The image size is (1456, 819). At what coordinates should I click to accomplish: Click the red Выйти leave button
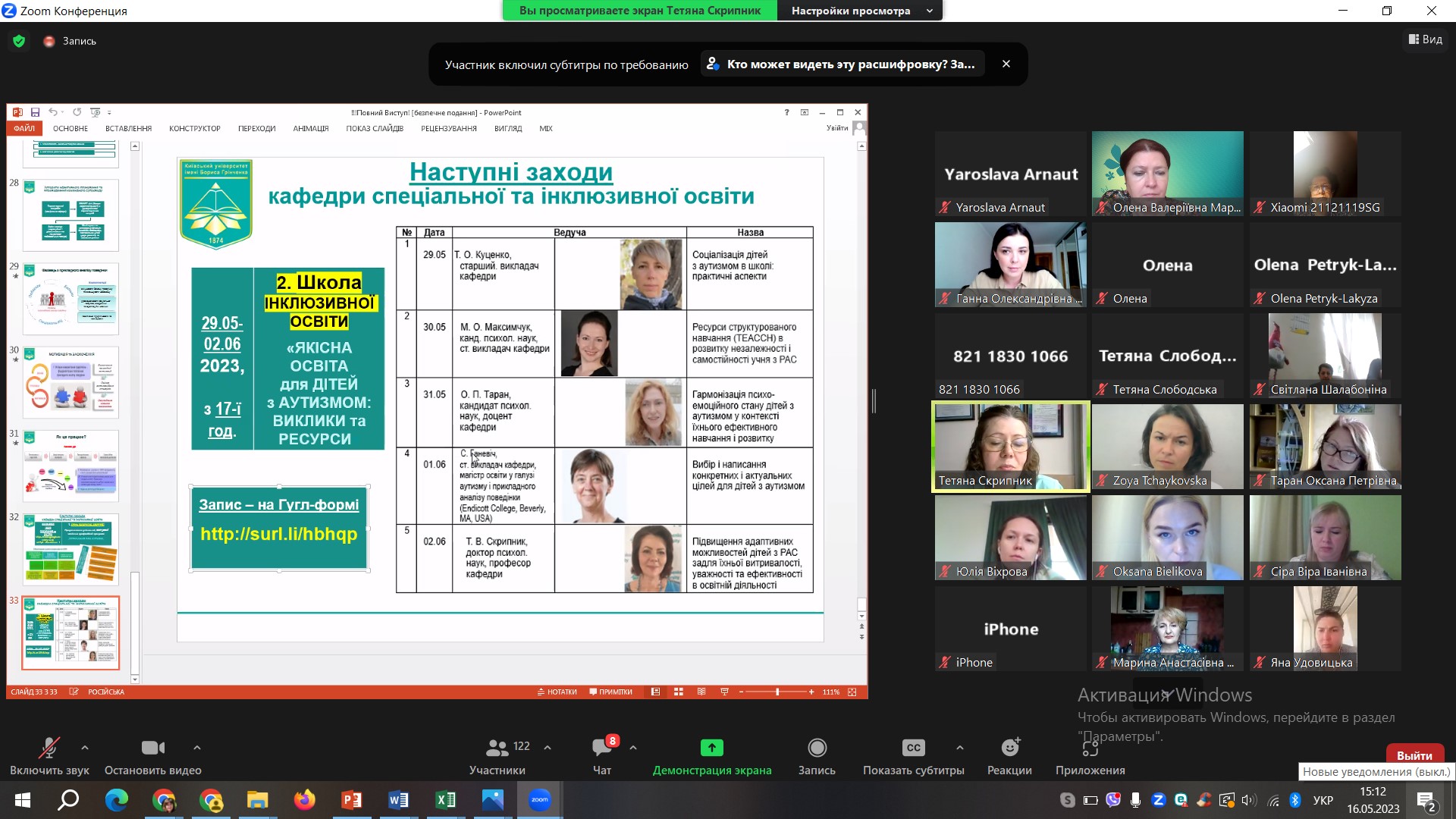pos(1414,755)
